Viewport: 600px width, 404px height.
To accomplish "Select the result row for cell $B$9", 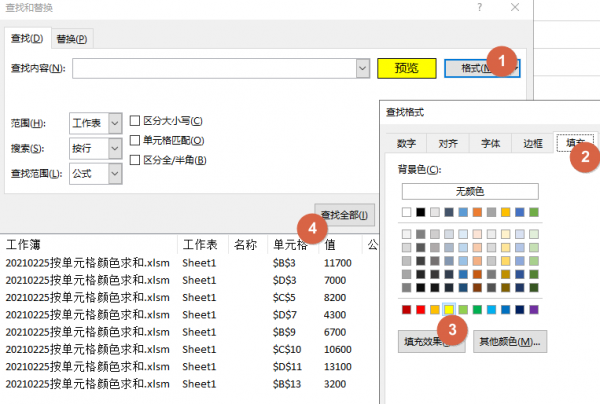I will pyautogui.click(x=189, y=332).
